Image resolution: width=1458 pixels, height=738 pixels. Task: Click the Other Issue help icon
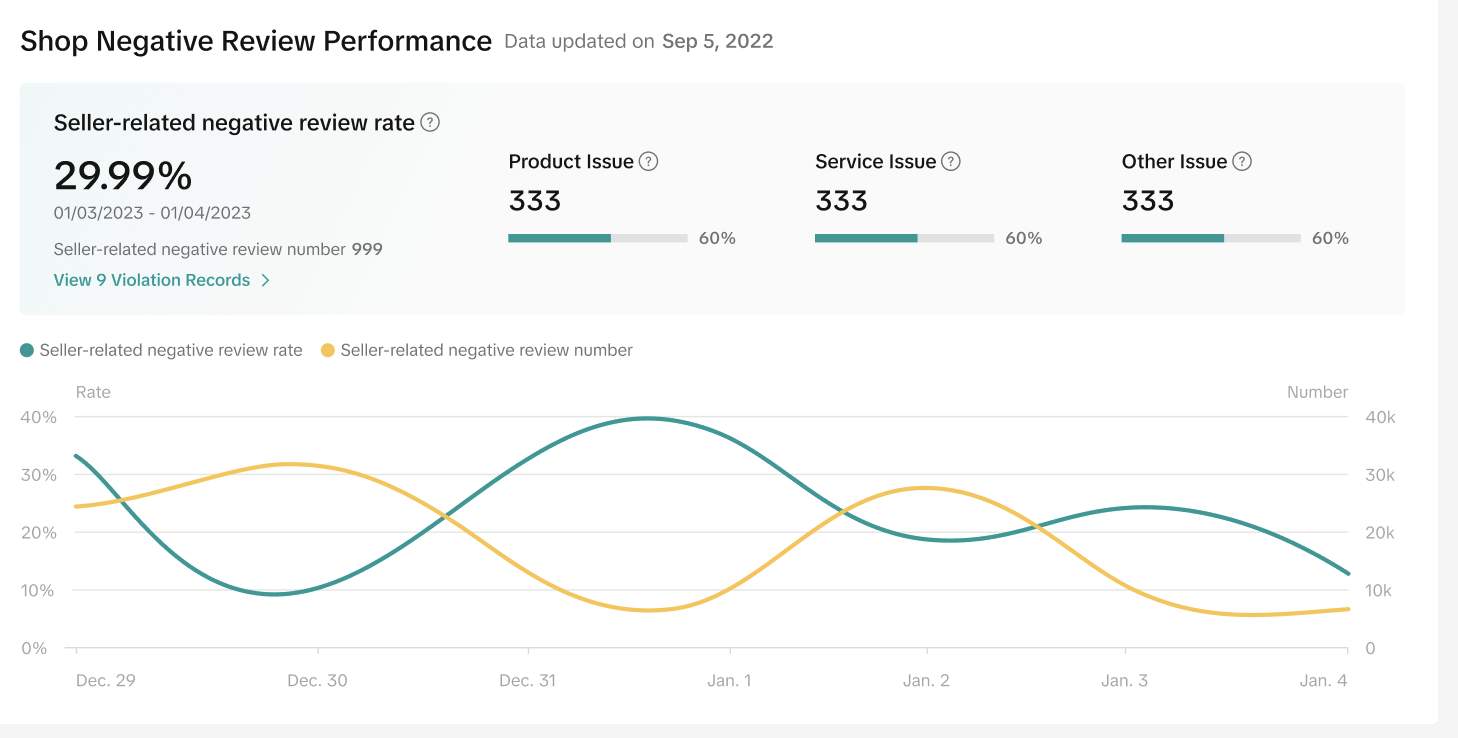[x=1242, y=162]
